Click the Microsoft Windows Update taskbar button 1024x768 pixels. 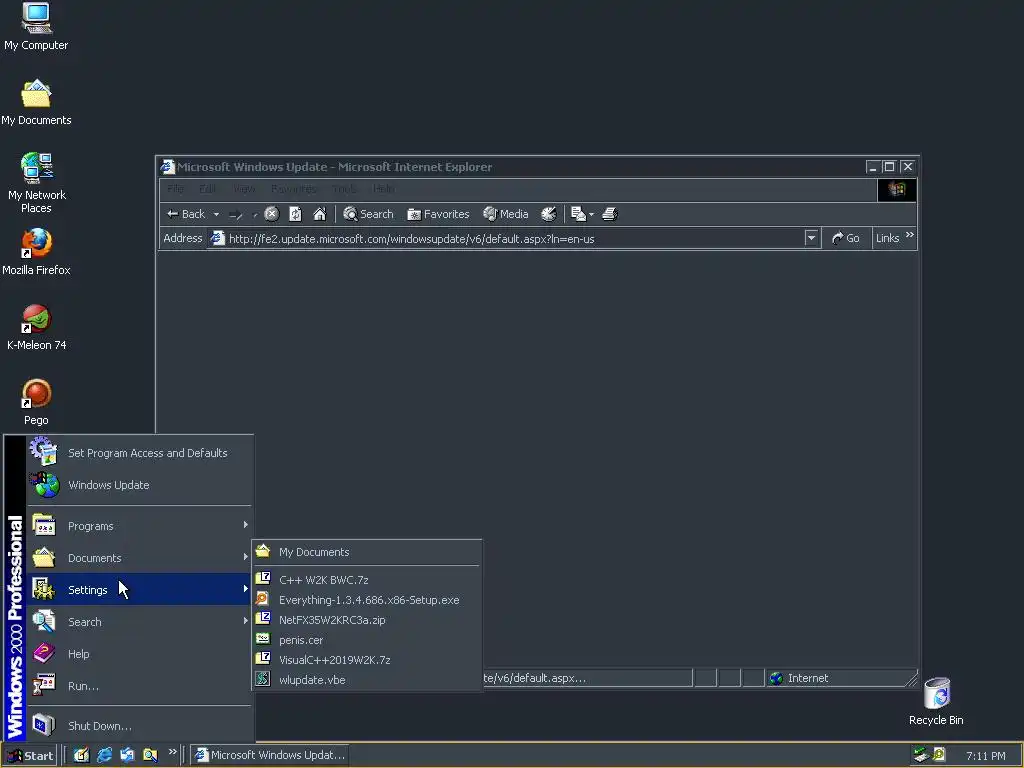[x=270, y=755]
